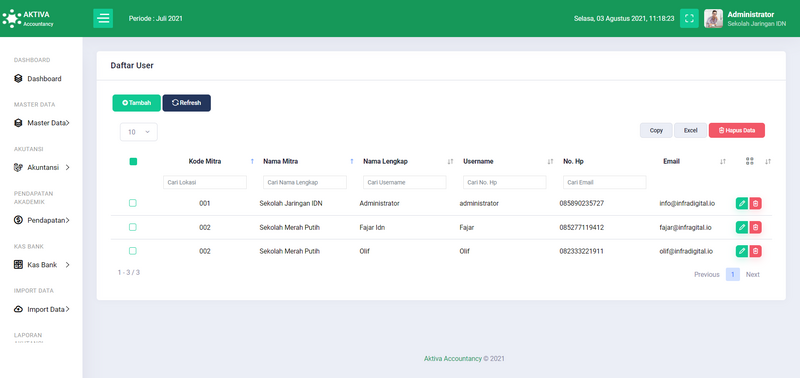Click the Copy export button
Screen dimensions: 800x378
[x=656, y=131]
